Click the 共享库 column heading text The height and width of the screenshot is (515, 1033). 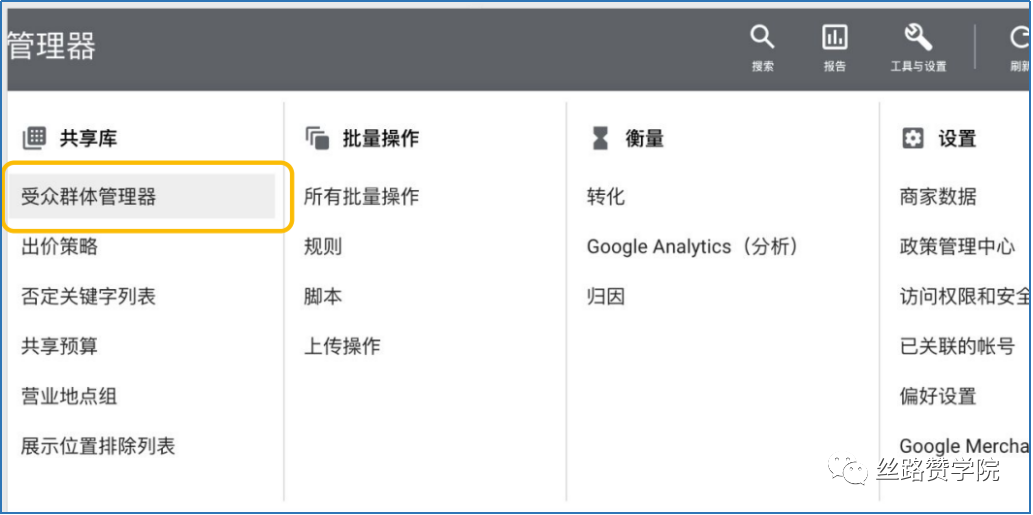89,138
